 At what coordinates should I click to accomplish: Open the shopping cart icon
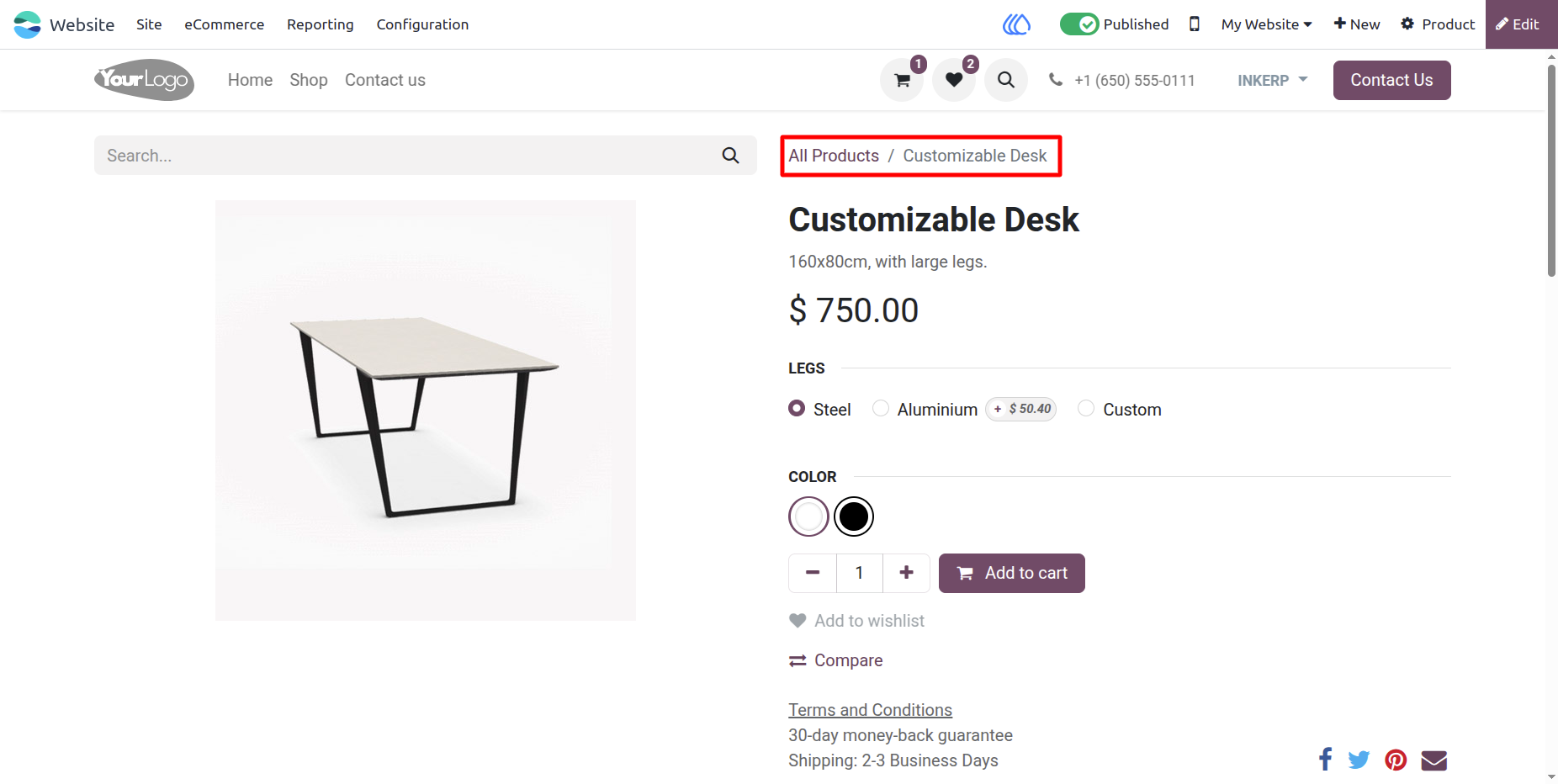tap(902, 80)
